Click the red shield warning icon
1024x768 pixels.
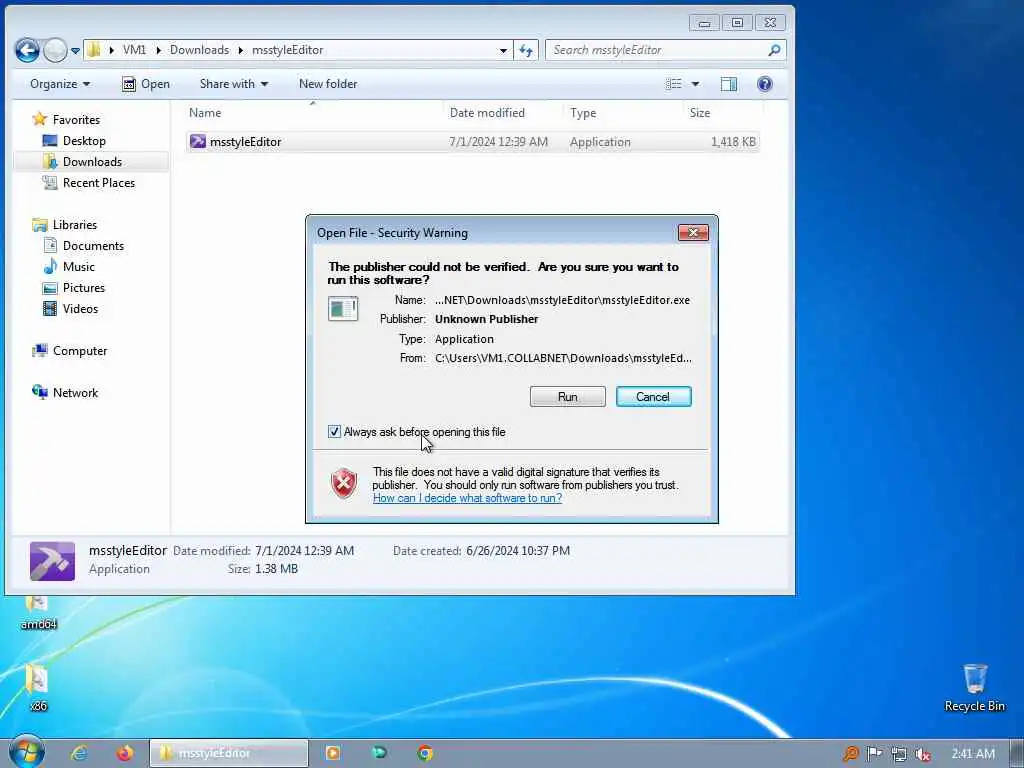344,483
